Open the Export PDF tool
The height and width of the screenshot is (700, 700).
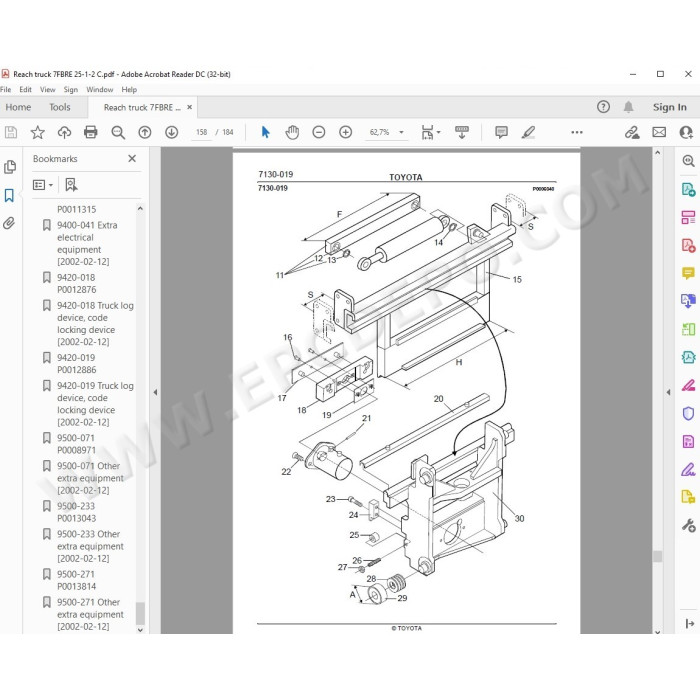(x=688, y=189)
